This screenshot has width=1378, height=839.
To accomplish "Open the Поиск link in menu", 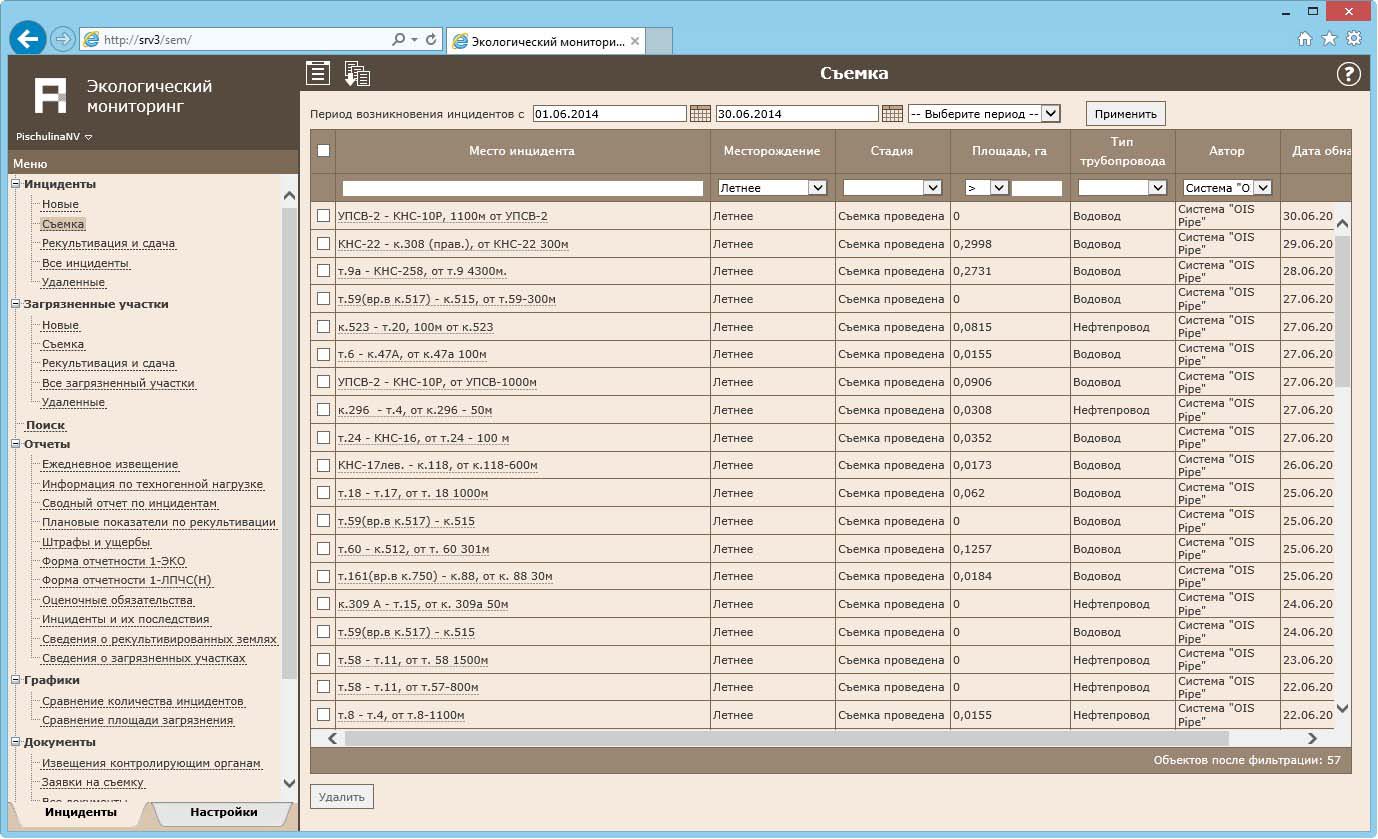I will click(45, 425).
